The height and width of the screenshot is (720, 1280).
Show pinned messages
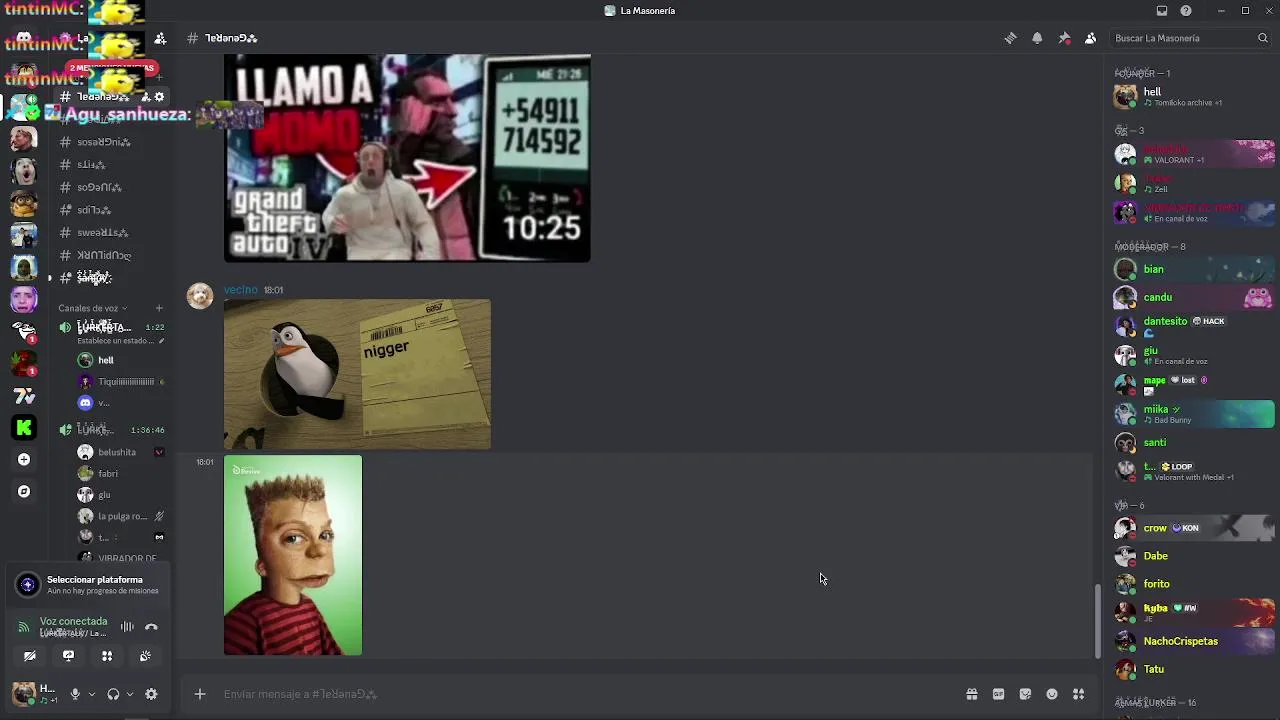(x=1064, y=38)
